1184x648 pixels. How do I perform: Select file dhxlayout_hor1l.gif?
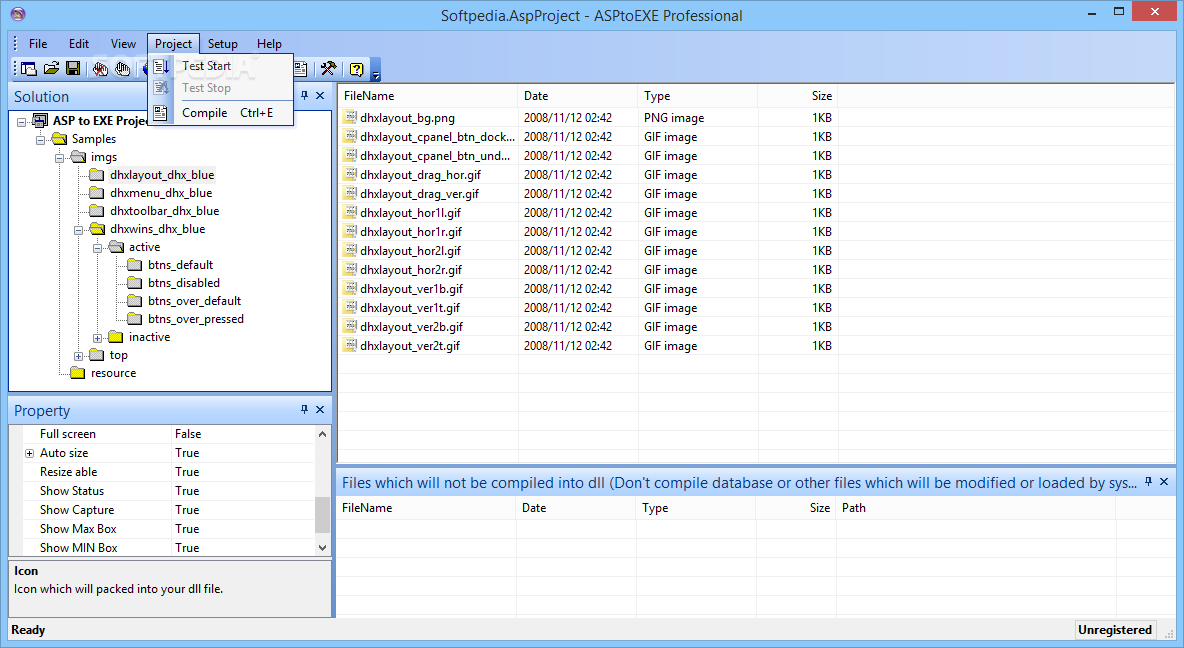tap(410, 213)
